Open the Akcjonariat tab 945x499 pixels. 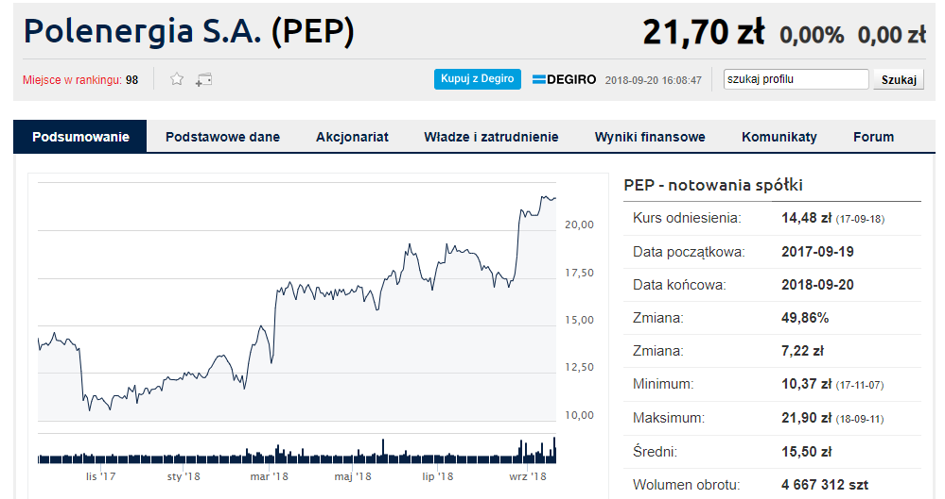tap(352, 137)
